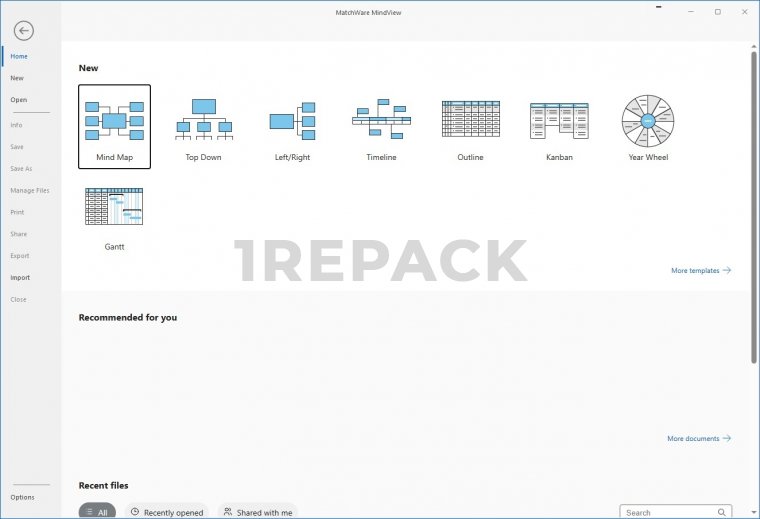Open the Timeline template icon
Screen dimensions: 760x519
[x=381, y=120]
